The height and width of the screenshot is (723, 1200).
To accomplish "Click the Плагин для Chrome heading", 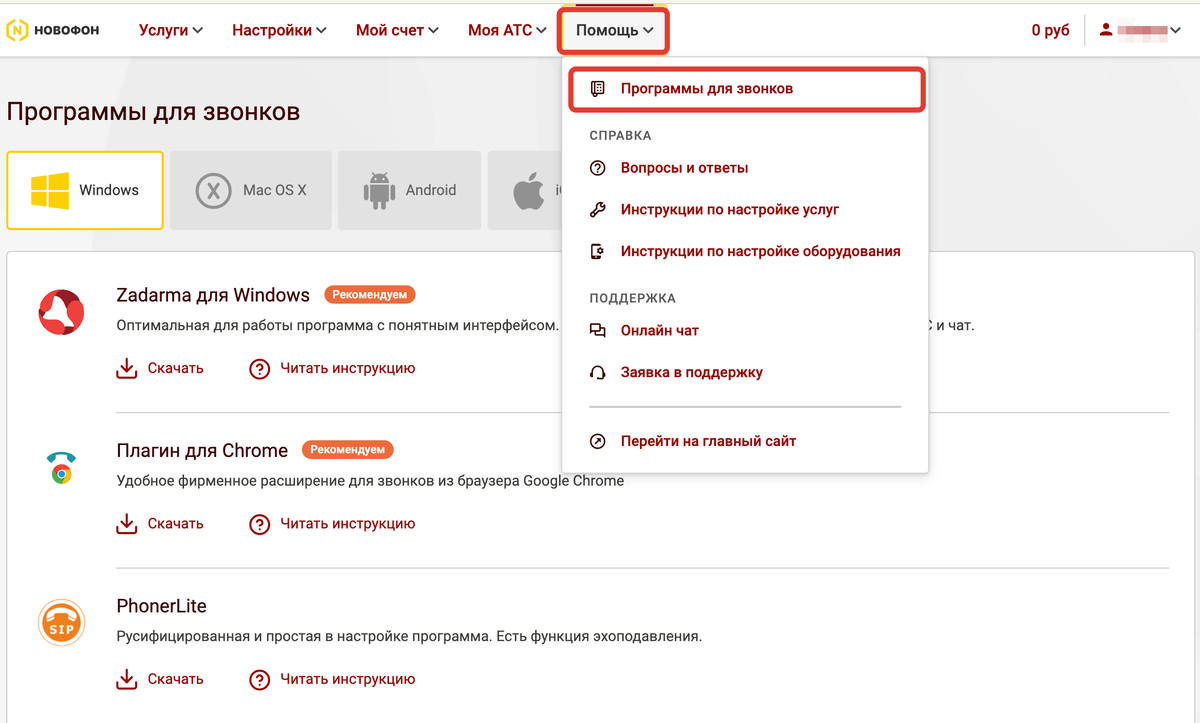I will pos(202,450).
